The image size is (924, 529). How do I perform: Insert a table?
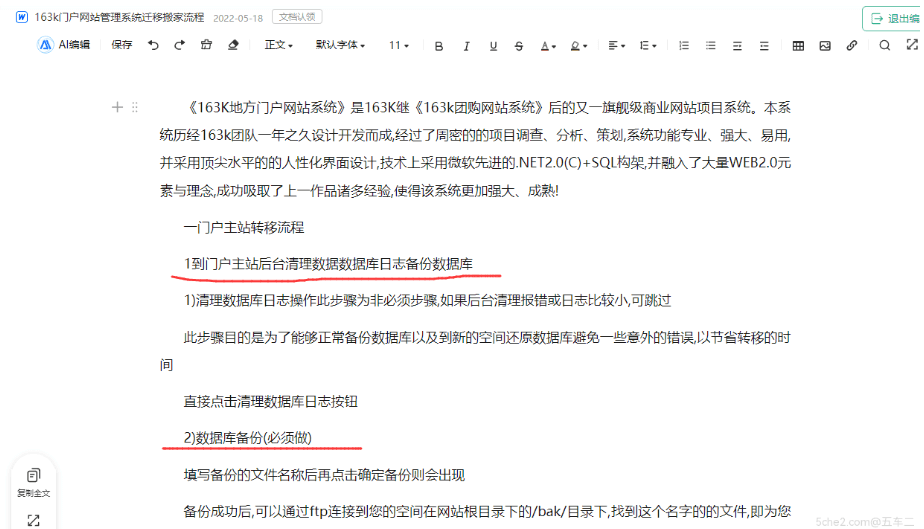798,45
